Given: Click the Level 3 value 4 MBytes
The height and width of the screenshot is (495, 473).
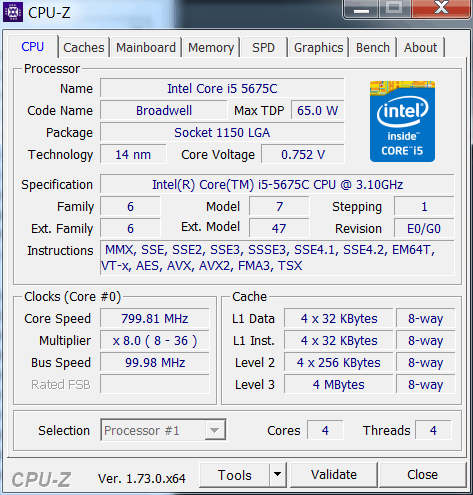Looking at the screenshot, I should pyautogui.click(x=339, y=385).
